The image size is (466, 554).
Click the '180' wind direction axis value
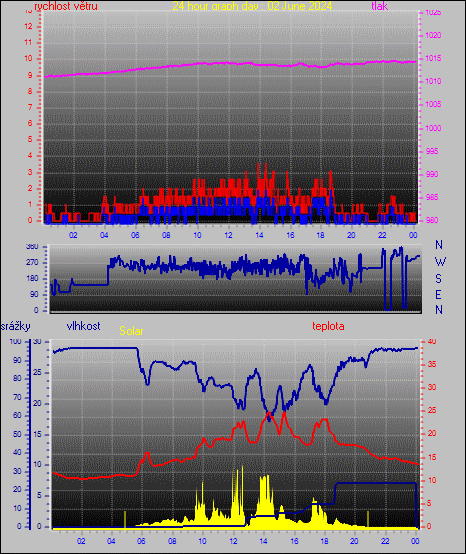coord(32,278)
